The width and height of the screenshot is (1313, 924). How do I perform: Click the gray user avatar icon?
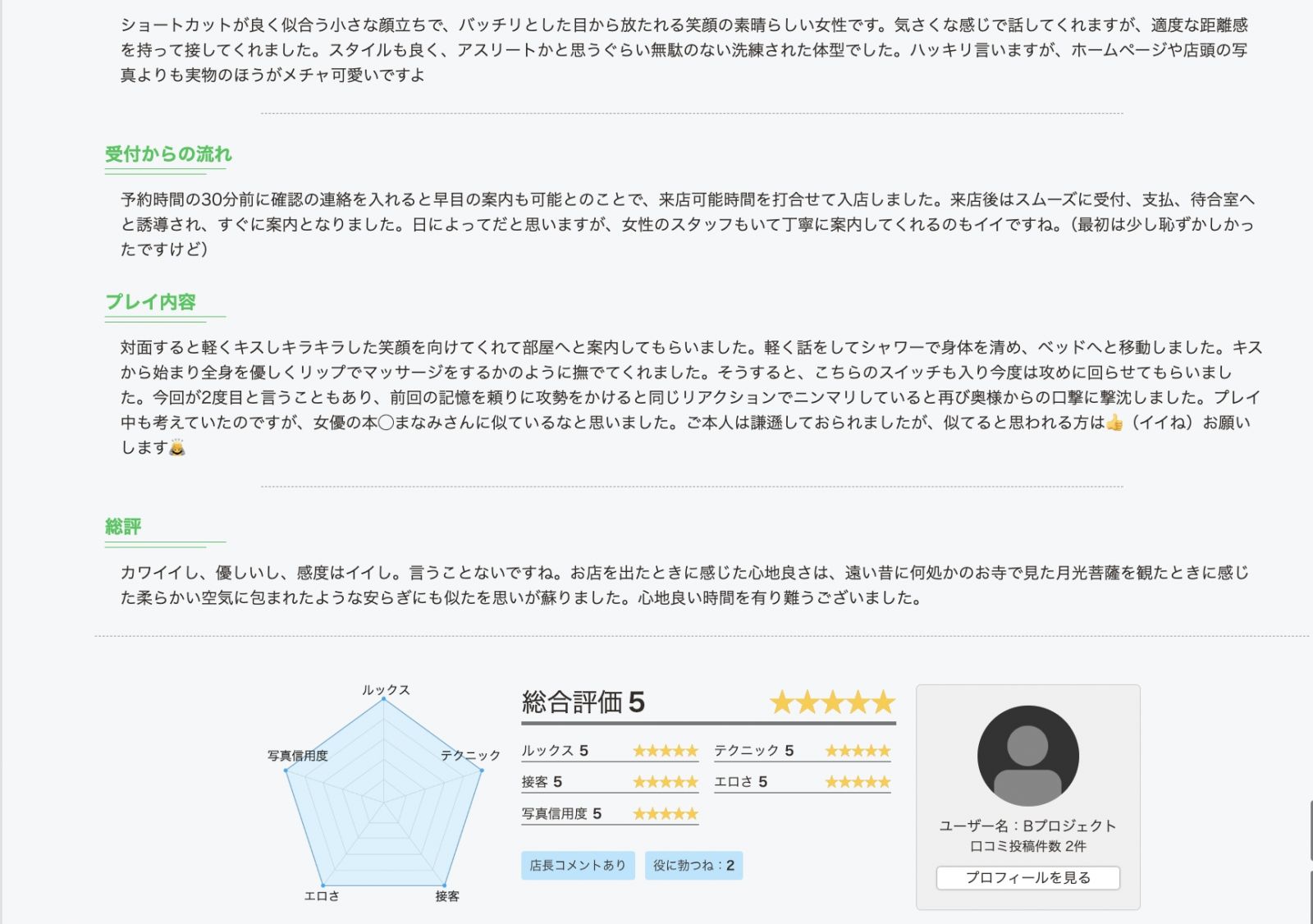(x=1027, y=756)
